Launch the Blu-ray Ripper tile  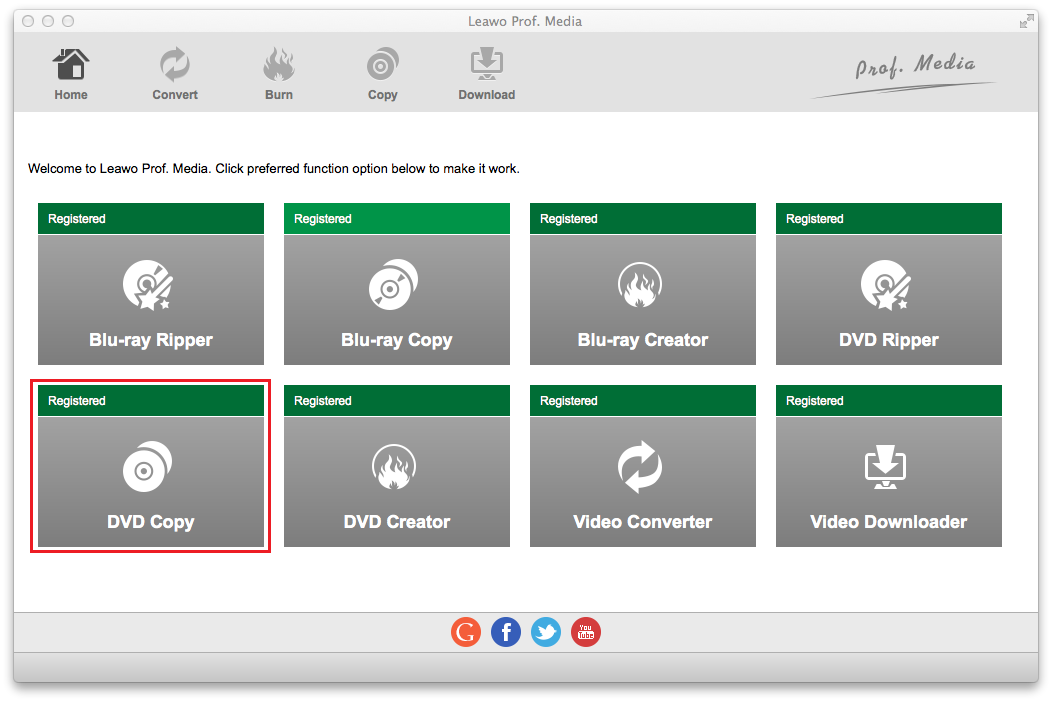tap(151, 300)
